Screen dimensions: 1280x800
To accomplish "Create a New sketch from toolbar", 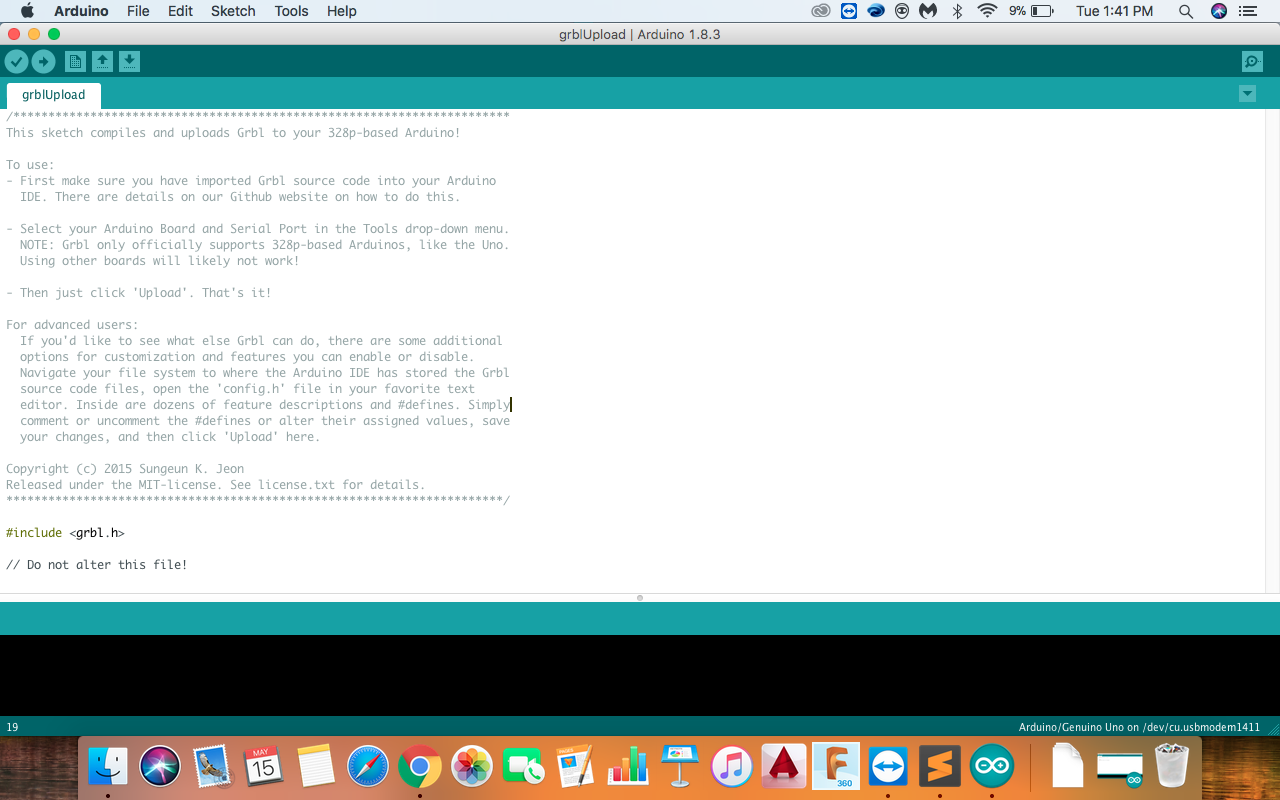I will 75,62.
